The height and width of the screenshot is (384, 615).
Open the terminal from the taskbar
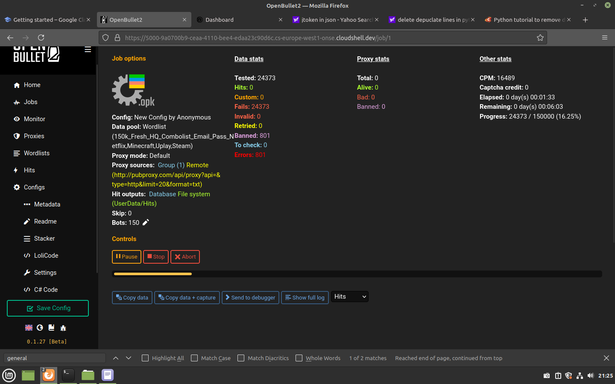coord(69,375)
